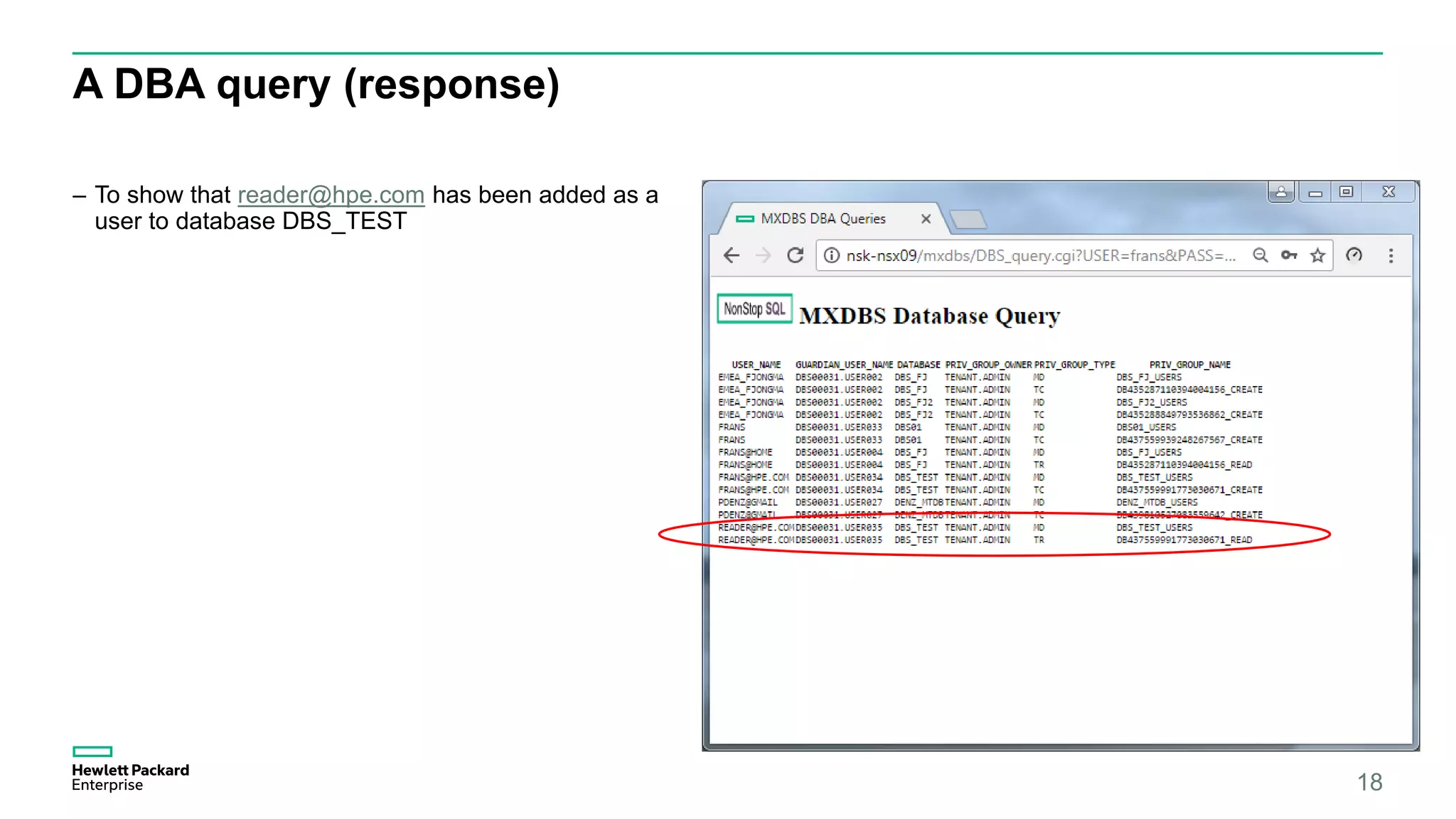Open the saved password key icon

click(1289, 255)
